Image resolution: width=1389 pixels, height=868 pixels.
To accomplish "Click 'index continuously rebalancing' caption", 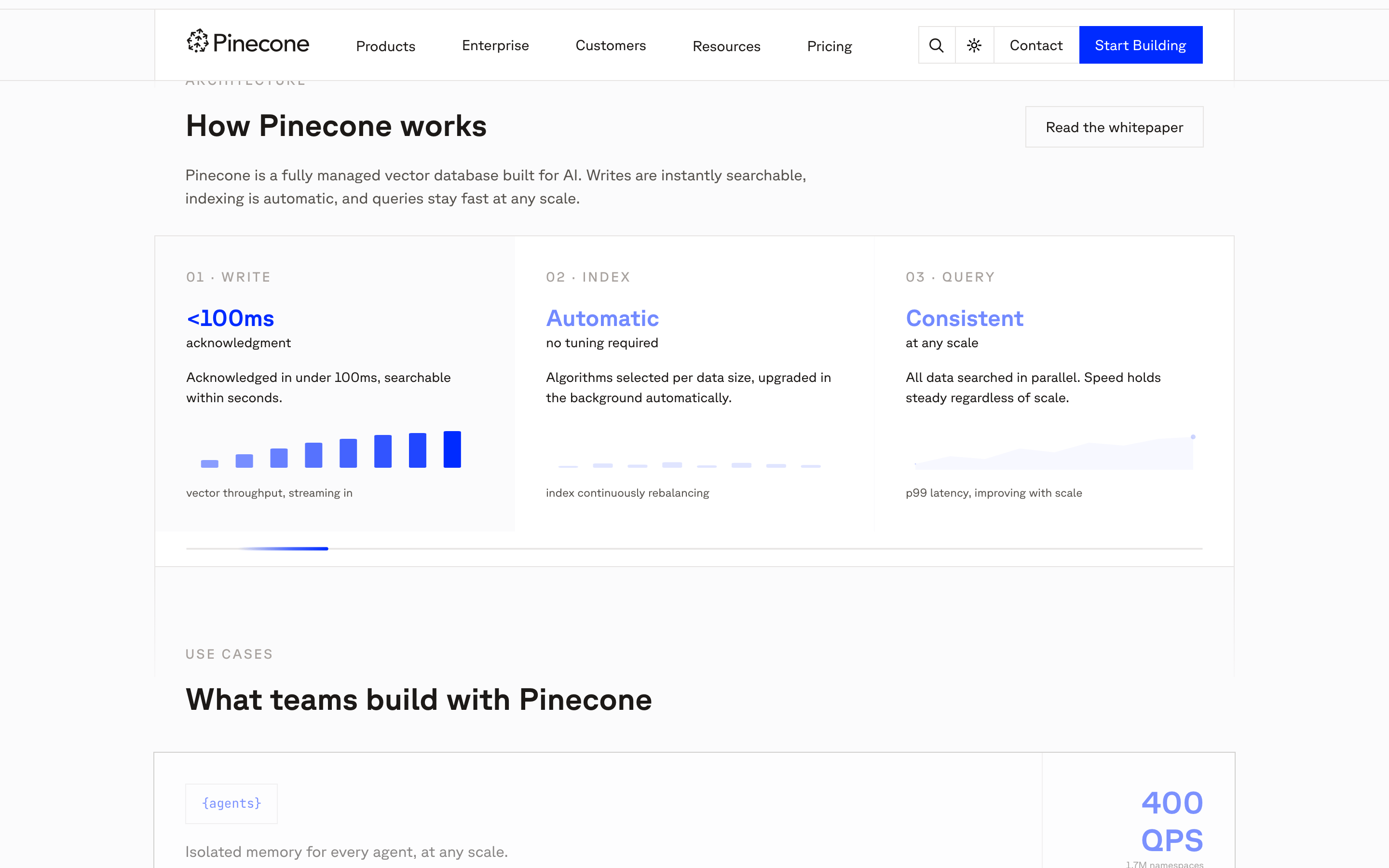I will [x=627, y=492].
